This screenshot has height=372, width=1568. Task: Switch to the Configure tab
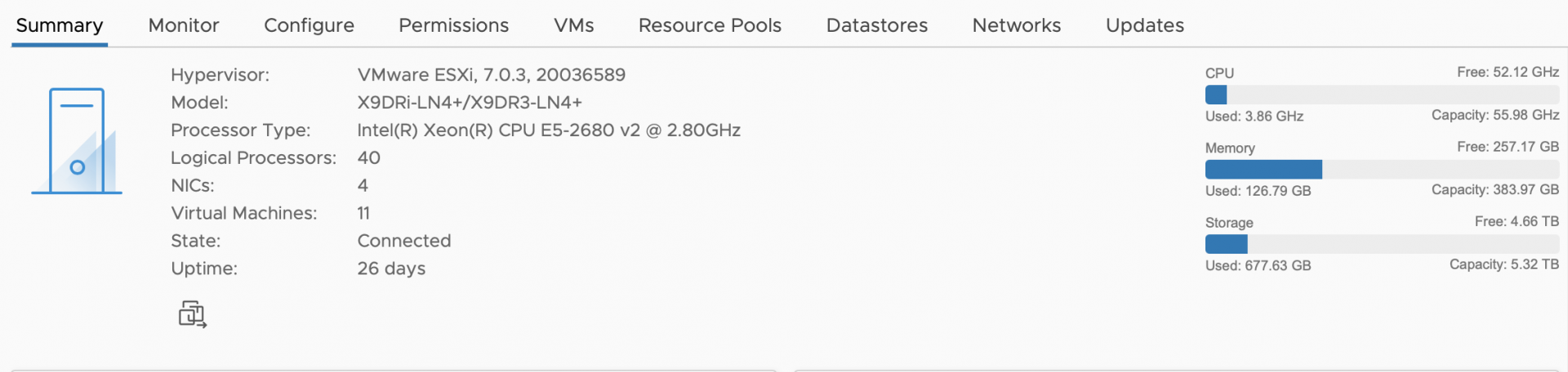coord(309,25)
